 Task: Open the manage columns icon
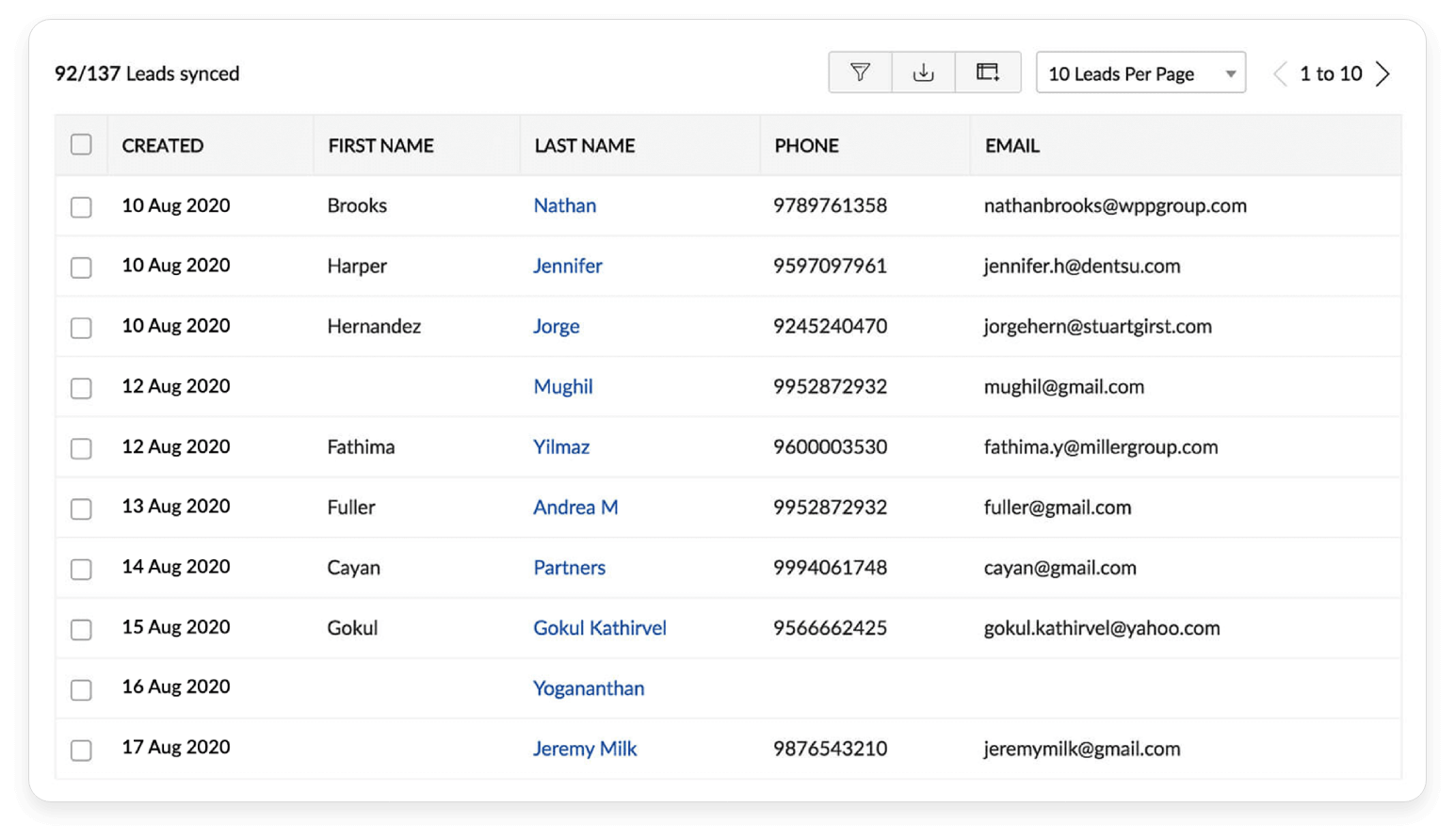(x=988, y=73)
